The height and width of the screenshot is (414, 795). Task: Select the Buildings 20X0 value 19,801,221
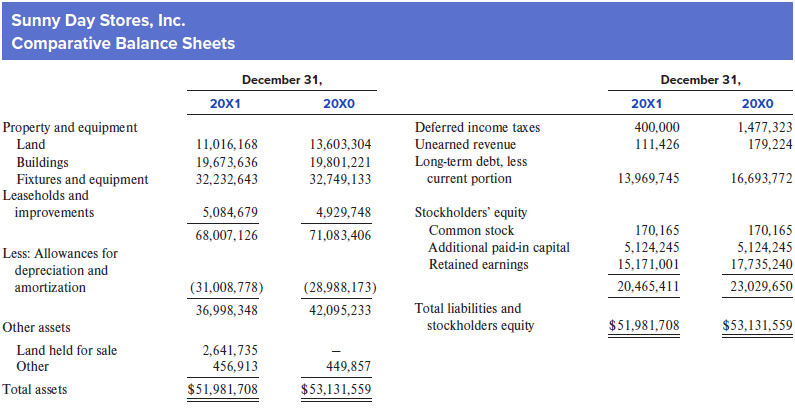pyautogui.click(x=340, y=162)
